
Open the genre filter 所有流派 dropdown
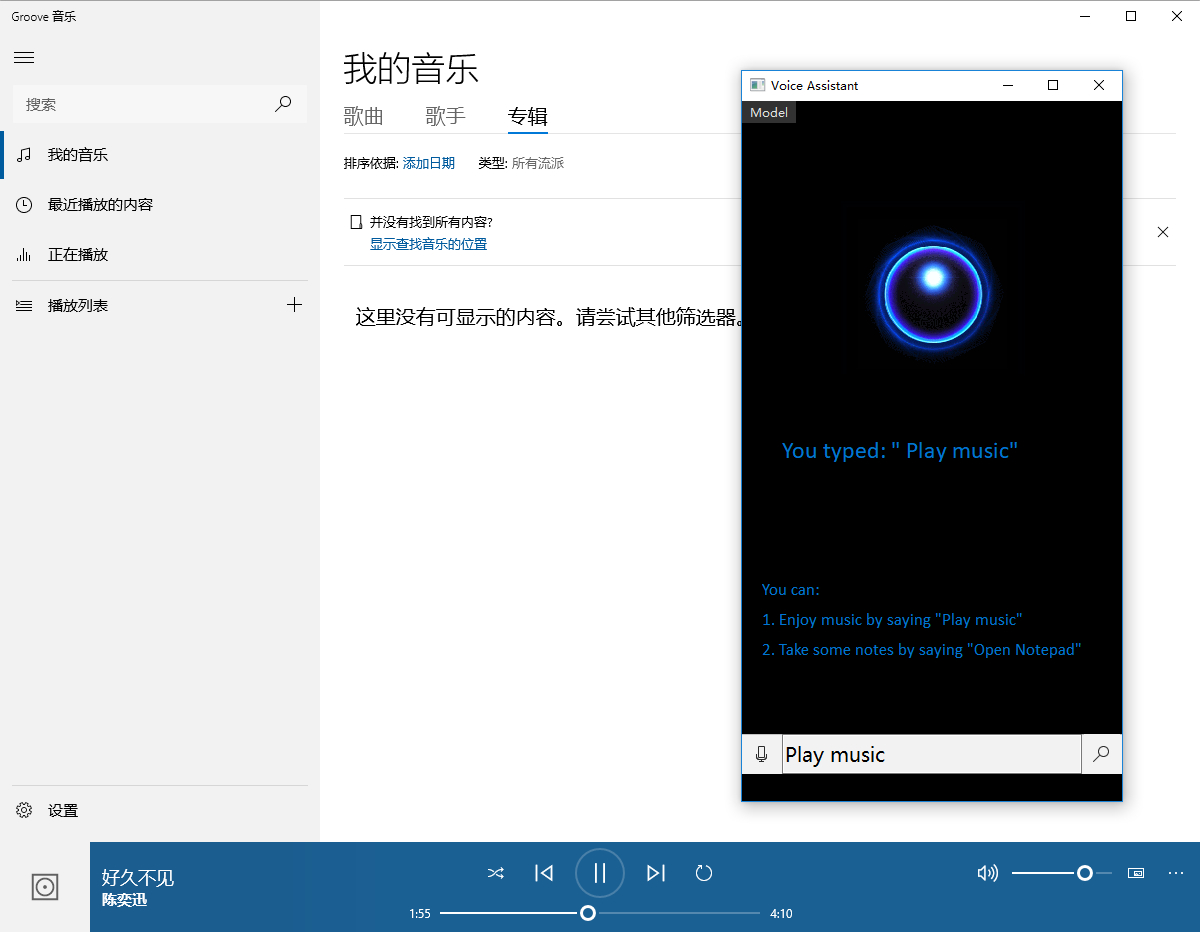[538, 163]
